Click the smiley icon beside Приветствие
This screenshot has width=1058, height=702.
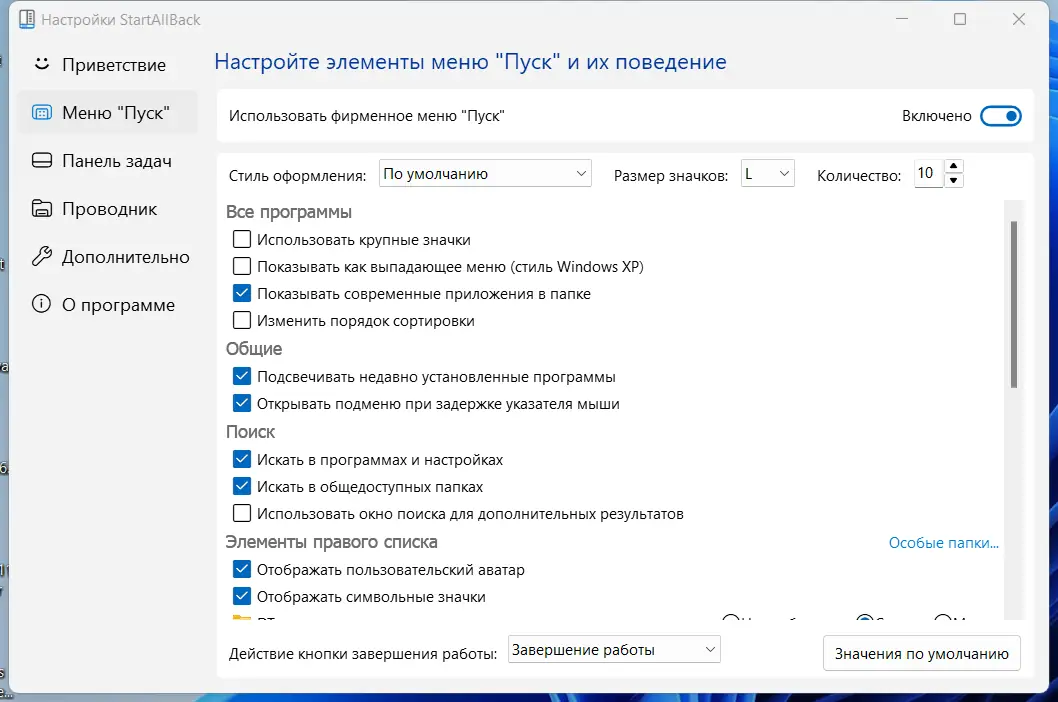[41, 65]
